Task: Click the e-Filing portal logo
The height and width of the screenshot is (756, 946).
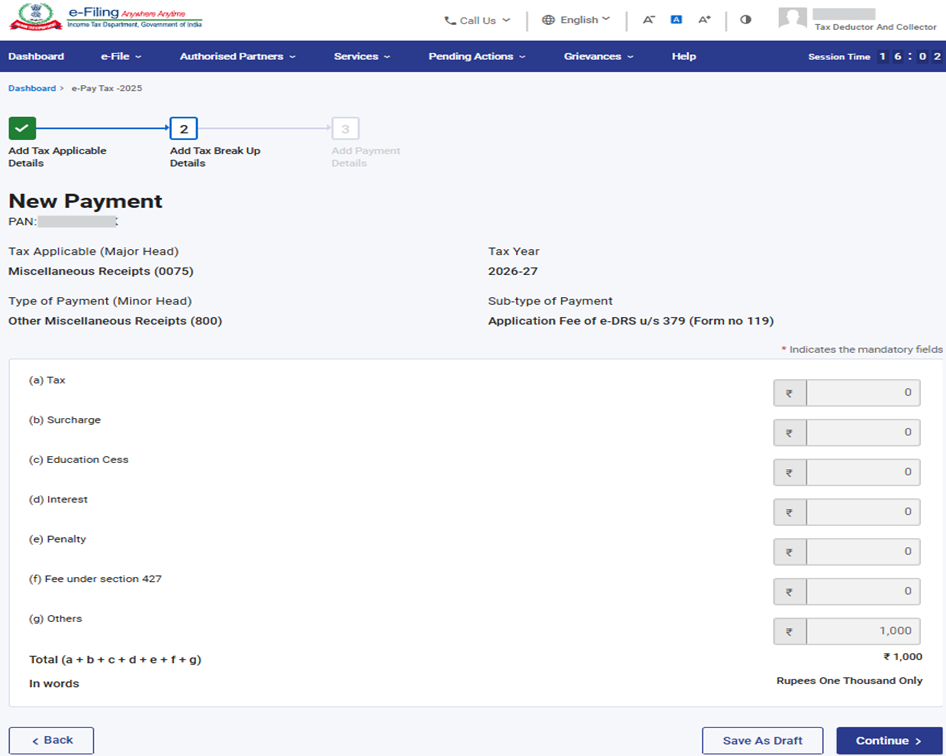Action: click(x=105, y=18)
